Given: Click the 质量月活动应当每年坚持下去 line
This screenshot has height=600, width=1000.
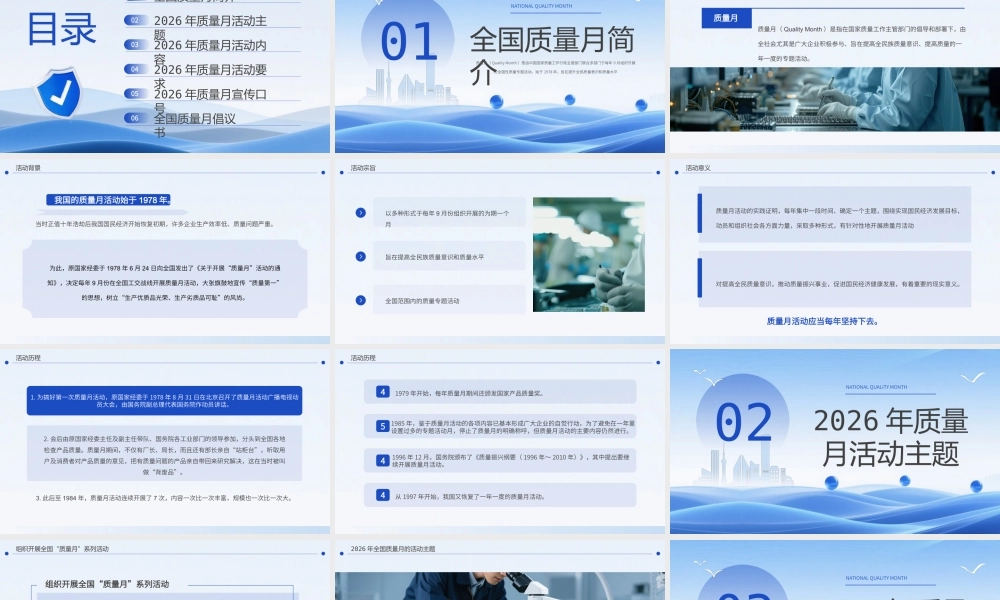Looking at the screenshot, I should click(823, 321).
